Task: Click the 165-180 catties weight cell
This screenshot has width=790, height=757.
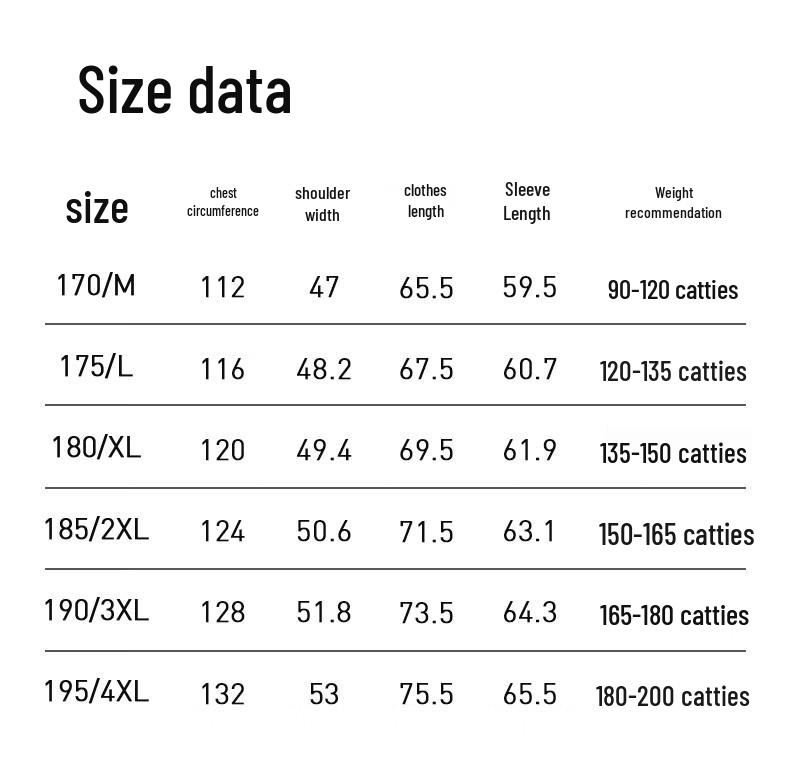Action: 673,615
